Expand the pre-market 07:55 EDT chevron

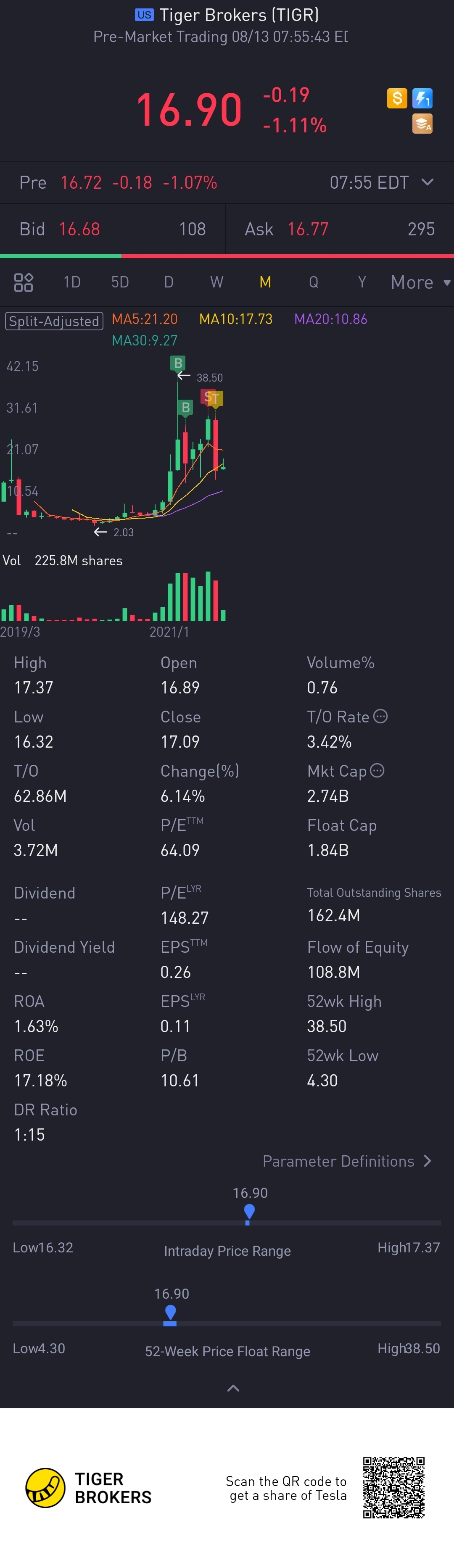point(428,182)
